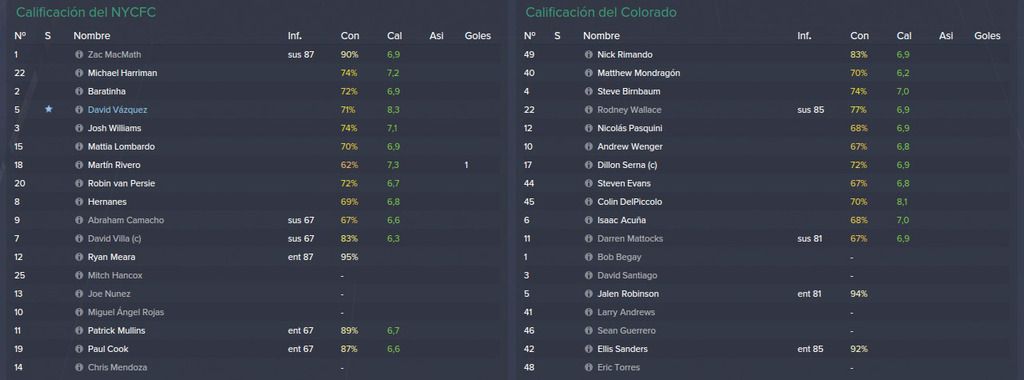Click info icon beside Zac MacMath
The image size is (1024, 380).
pos(79,55)
